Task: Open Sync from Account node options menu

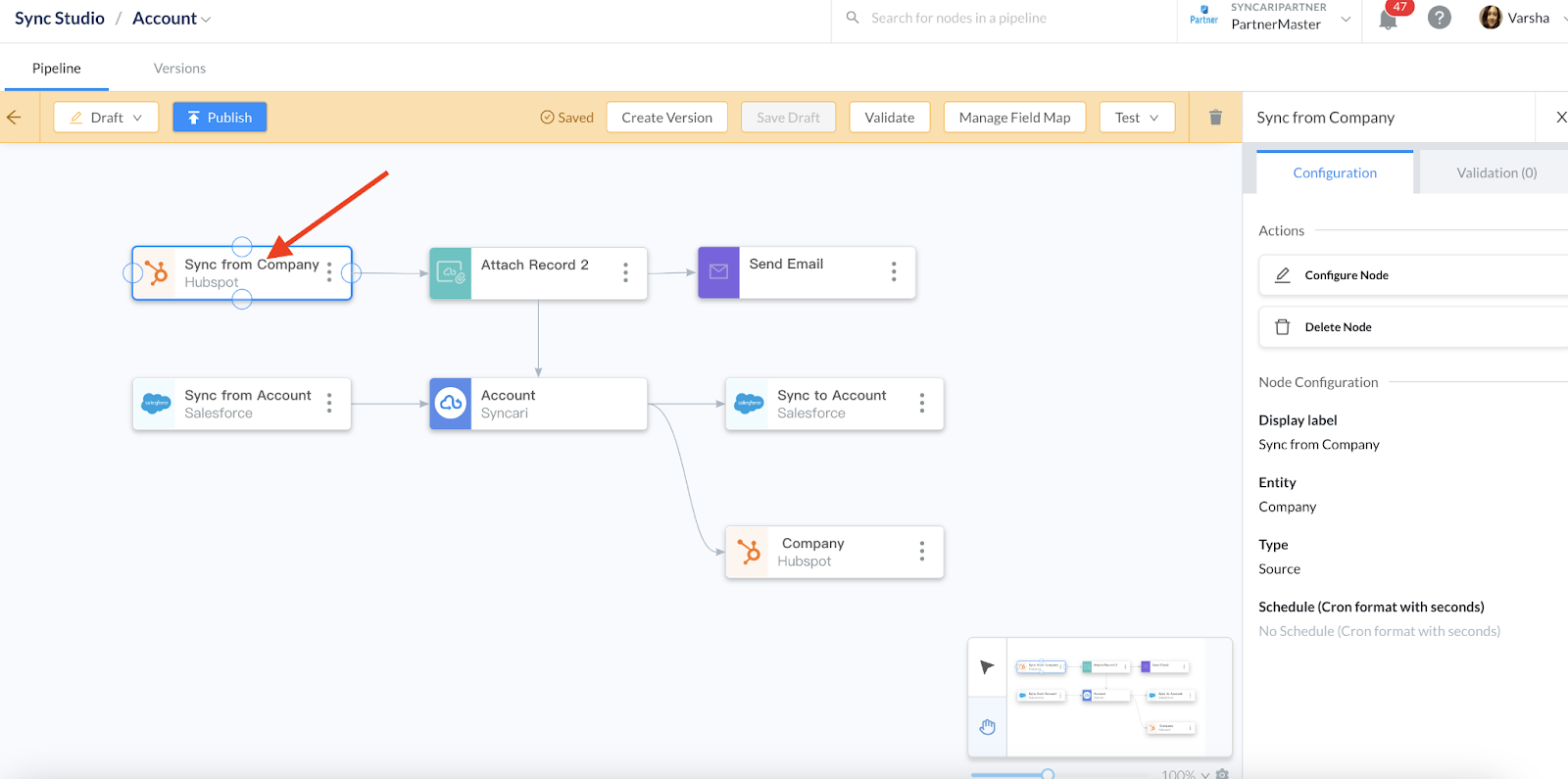Action: [329, 403]
